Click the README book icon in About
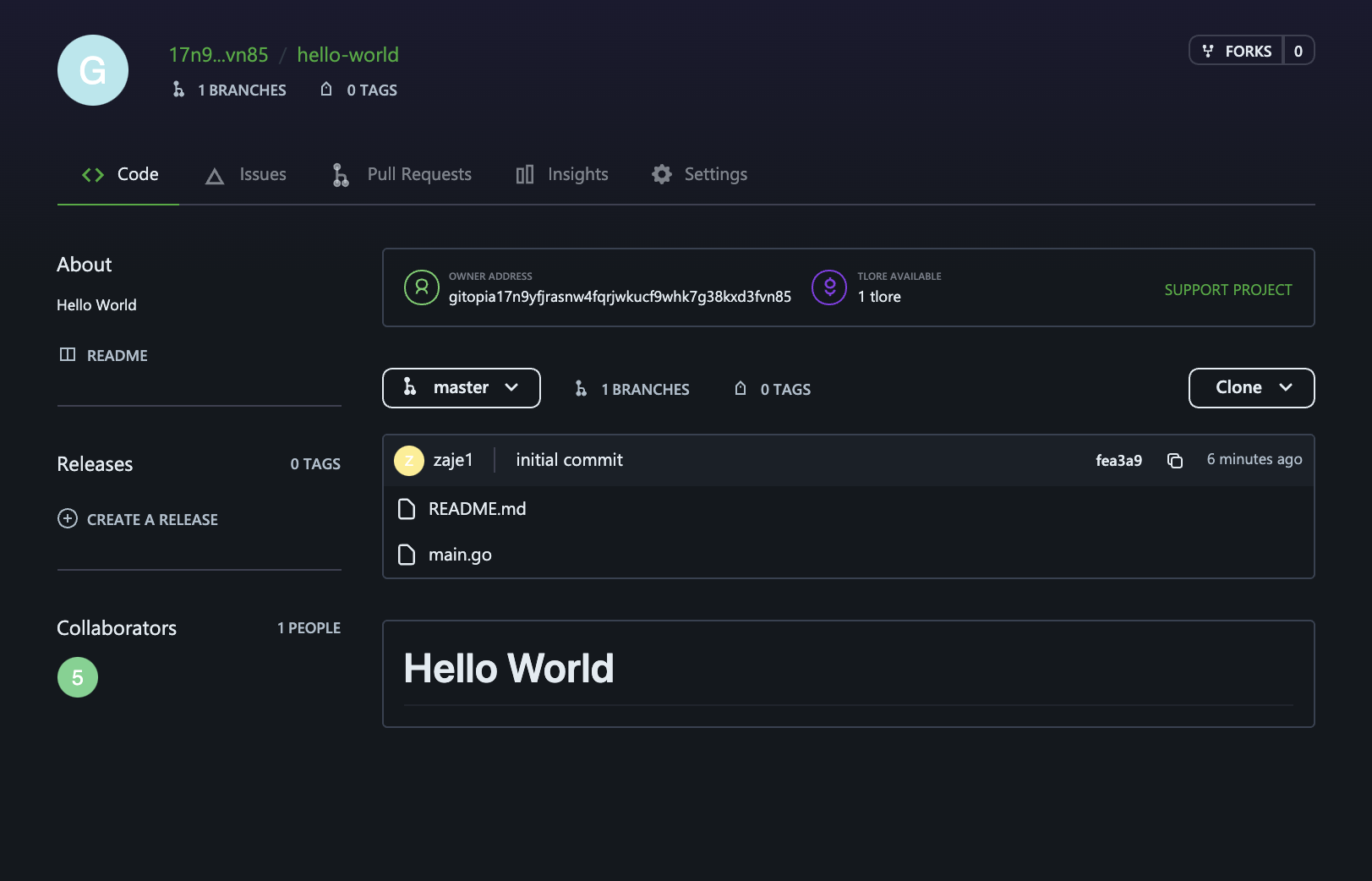Viewport: 1372px width, 881px height. [x=68, y=354]
